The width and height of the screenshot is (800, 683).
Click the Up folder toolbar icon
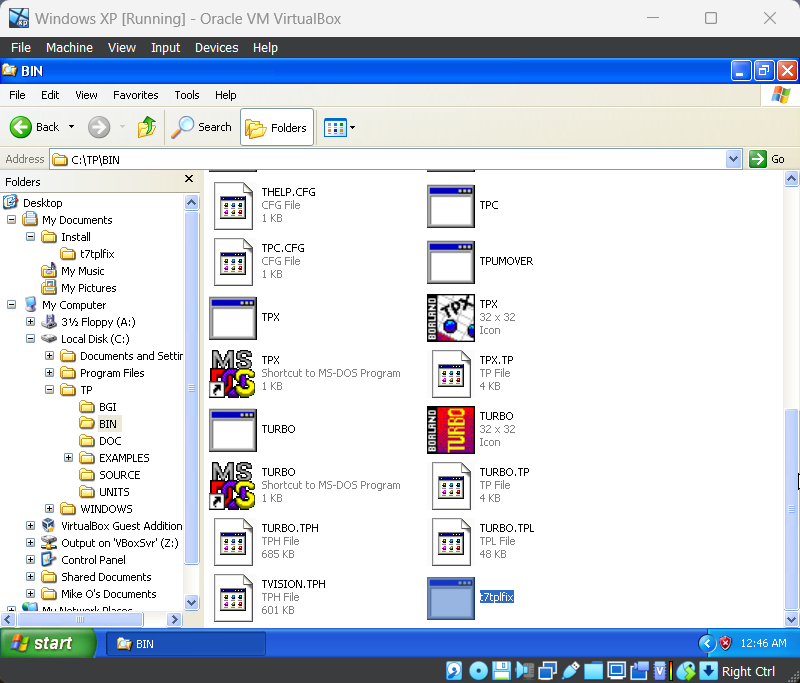(146, 127)
